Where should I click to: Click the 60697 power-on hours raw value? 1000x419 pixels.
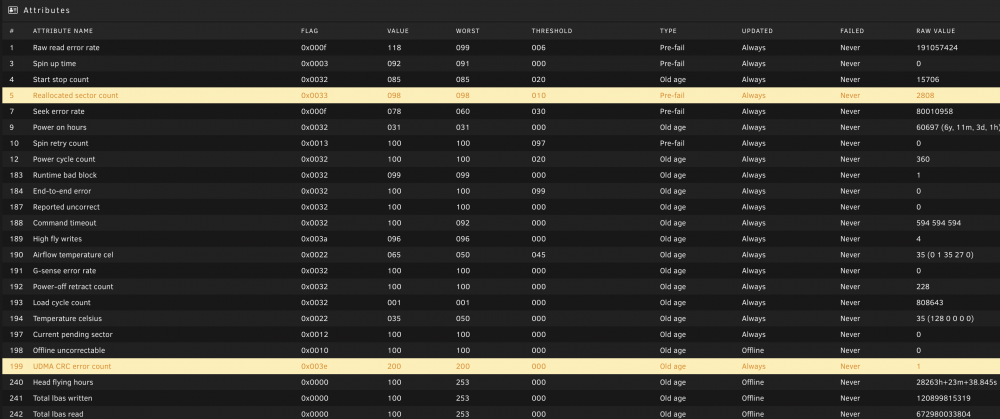click(957, 128)
